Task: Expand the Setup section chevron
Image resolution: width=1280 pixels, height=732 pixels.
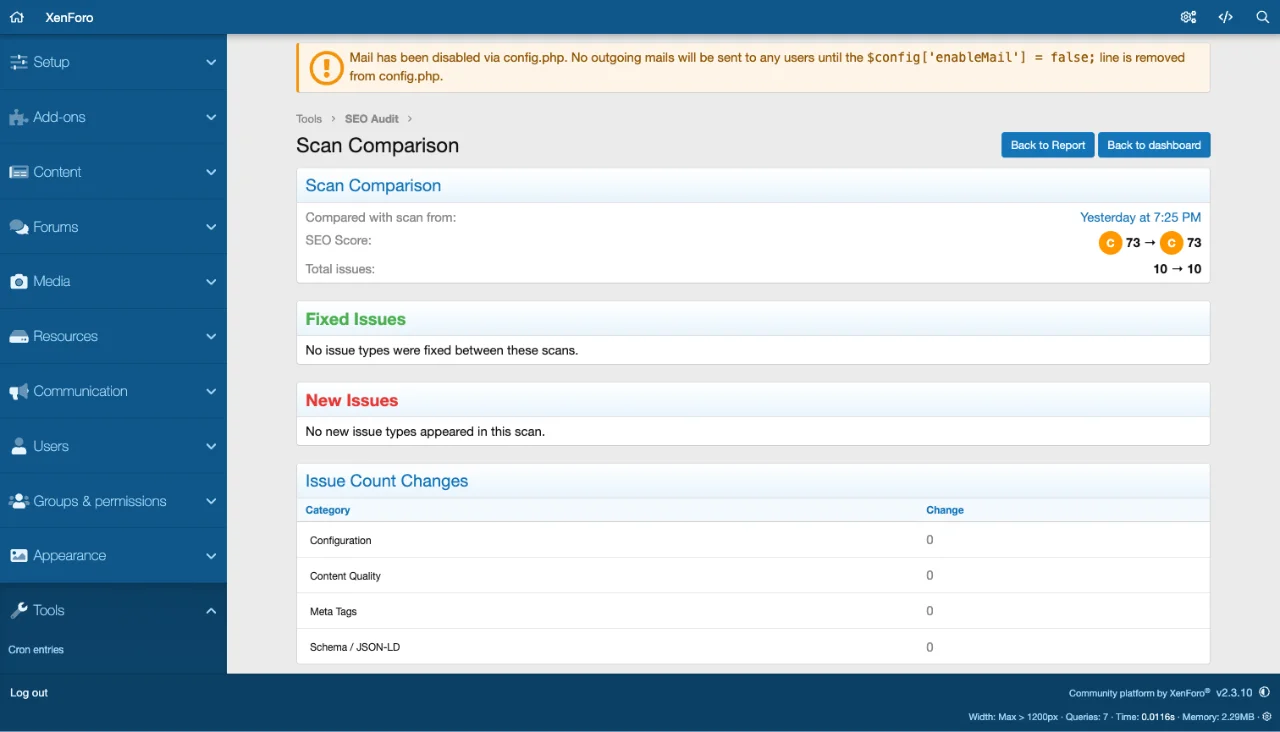Action: tap(211, 62)
